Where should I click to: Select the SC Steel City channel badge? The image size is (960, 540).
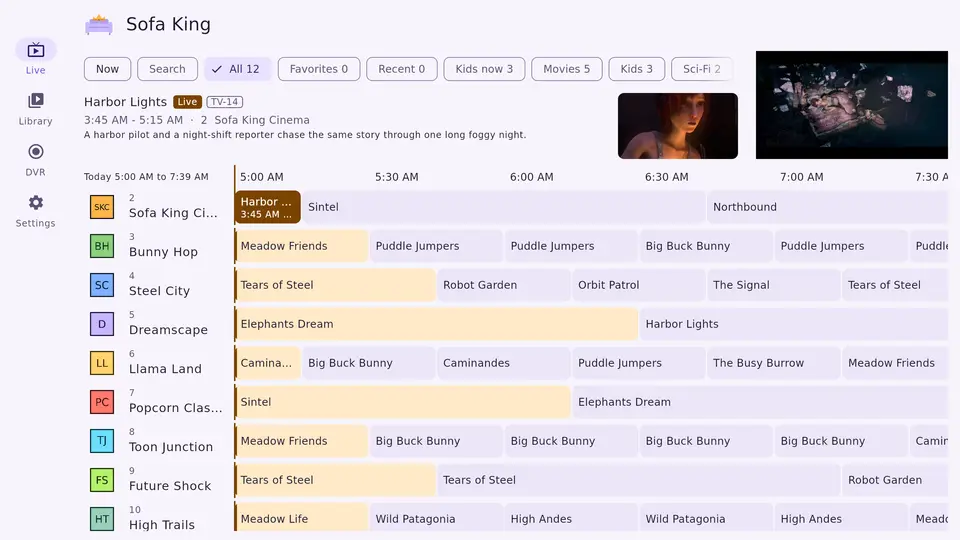tap(102, 285)
